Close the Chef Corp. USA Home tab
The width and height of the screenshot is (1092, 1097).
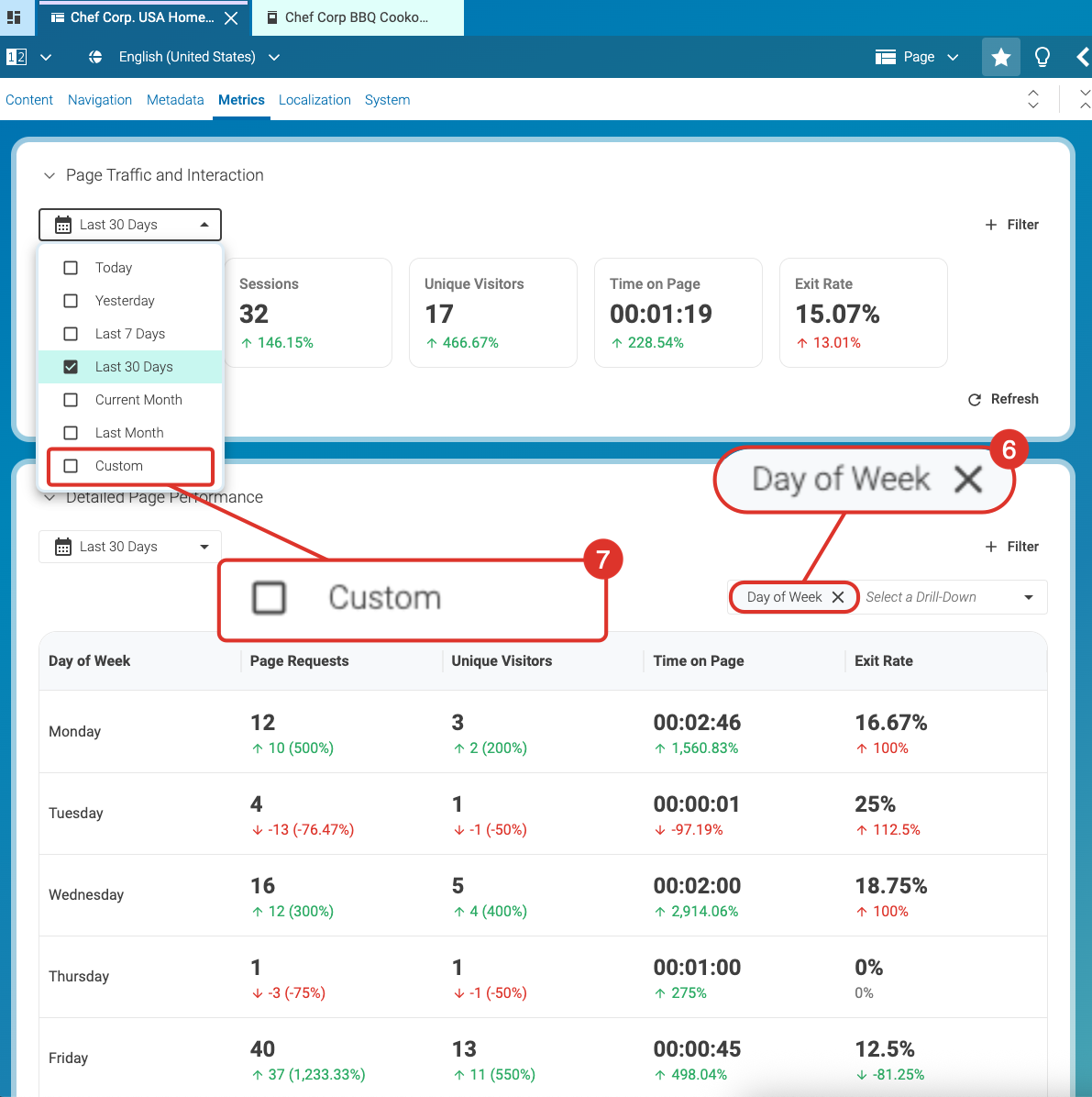coord(231,17)
